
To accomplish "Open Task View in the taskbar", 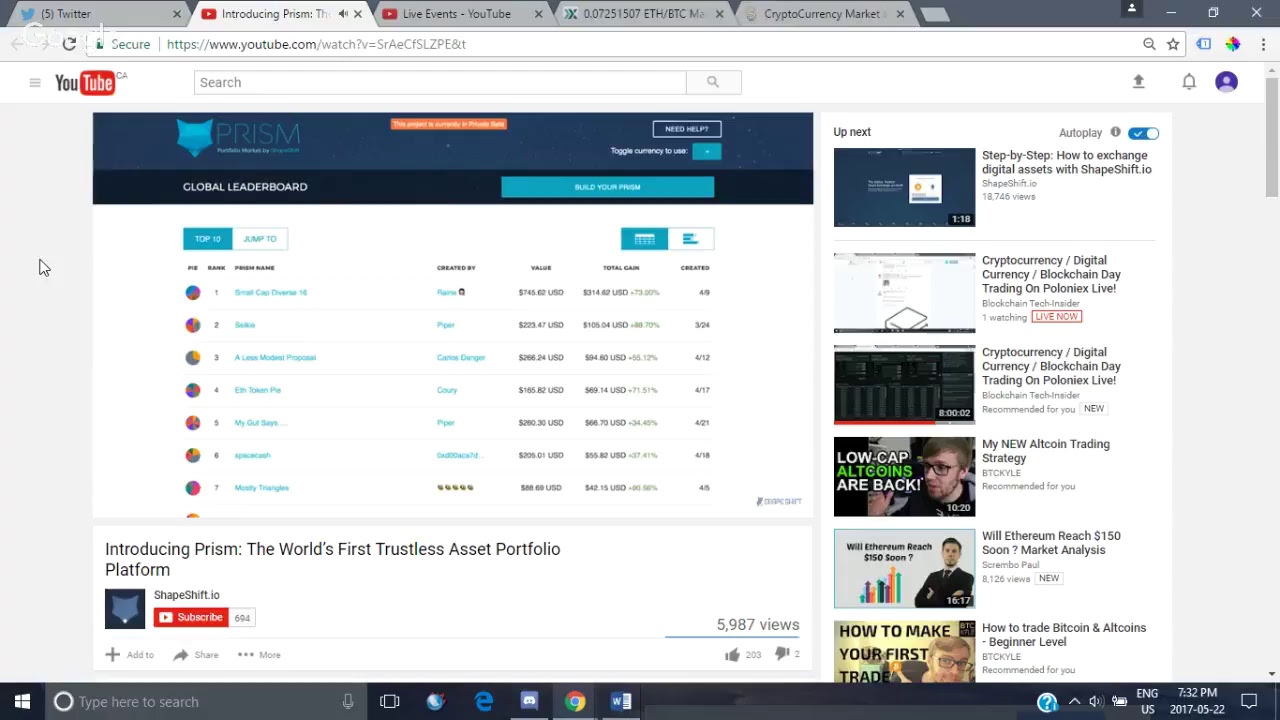I will pyautogui.click(x=390, y=702).
